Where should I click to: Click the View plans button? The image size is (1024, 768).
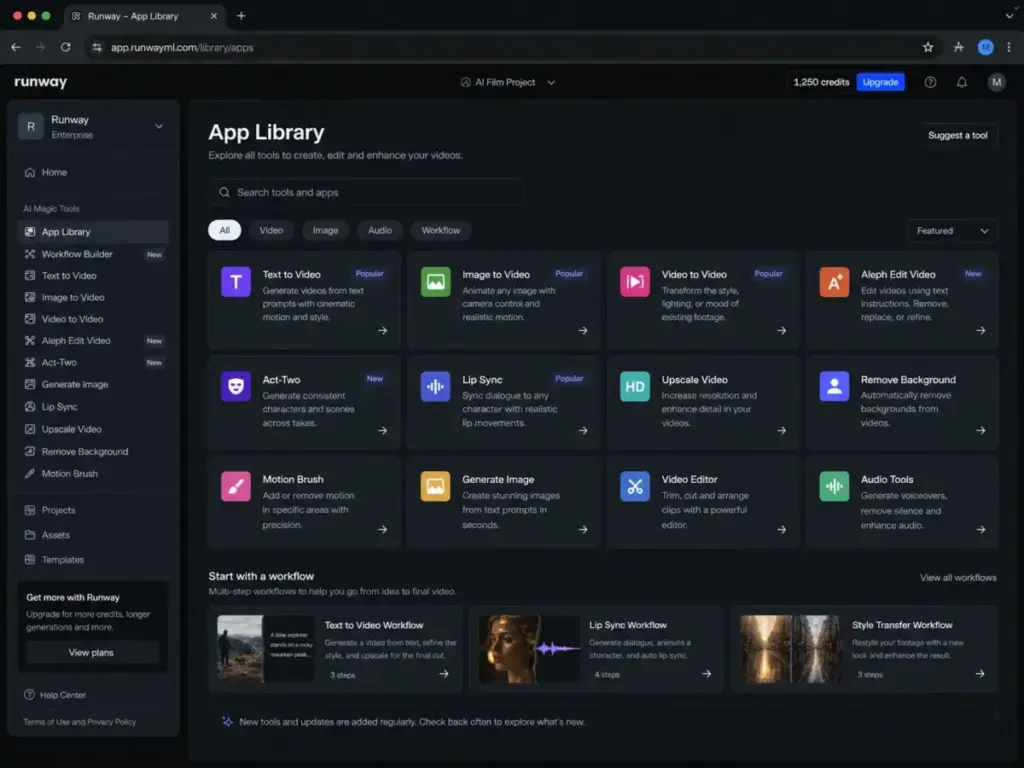[x=91, y=652]
